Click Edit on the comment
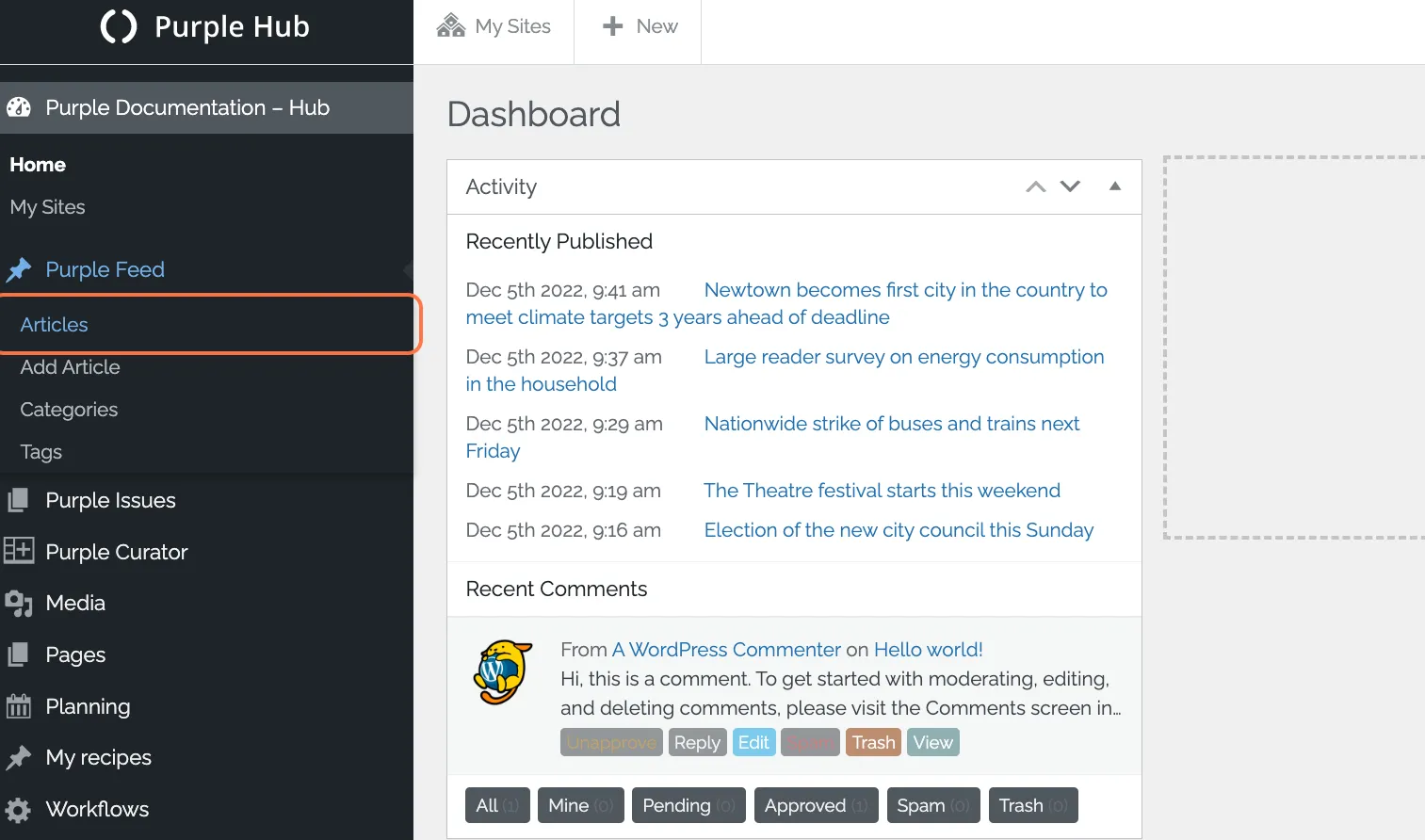 [753, 742]
